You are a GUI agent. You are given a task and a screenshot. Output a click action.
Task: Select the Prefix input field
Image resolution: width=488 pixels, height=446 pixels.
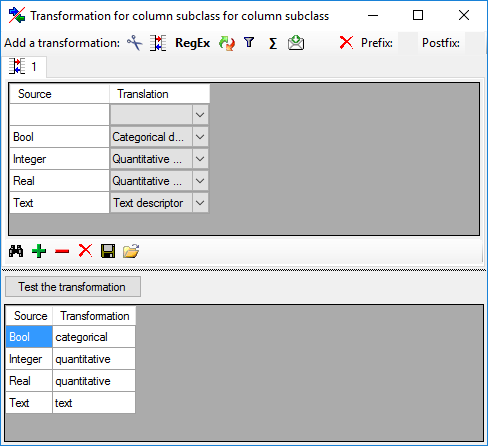408,43
